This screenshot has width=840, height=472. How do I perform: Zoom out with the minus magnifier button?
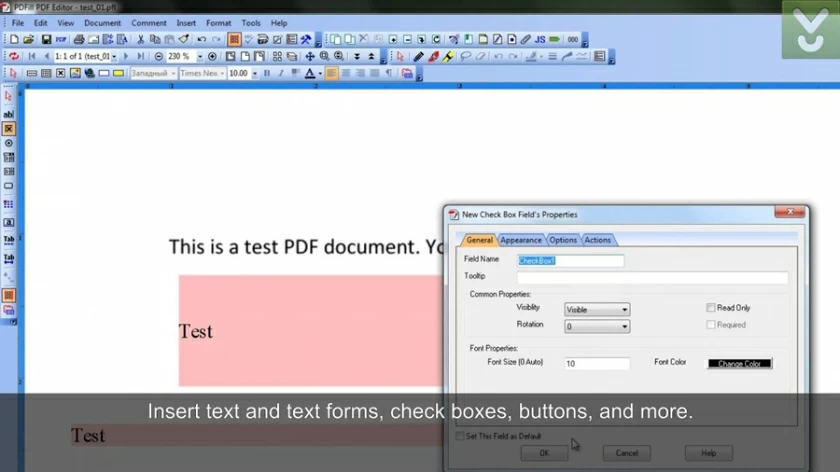coord(159,56)
